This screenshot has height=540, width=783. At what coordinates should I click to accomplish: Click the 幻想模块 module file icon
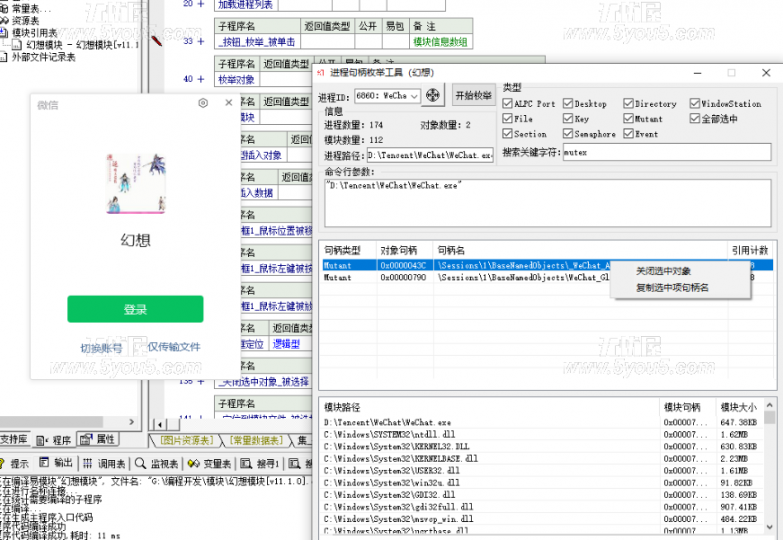(17, 45)
